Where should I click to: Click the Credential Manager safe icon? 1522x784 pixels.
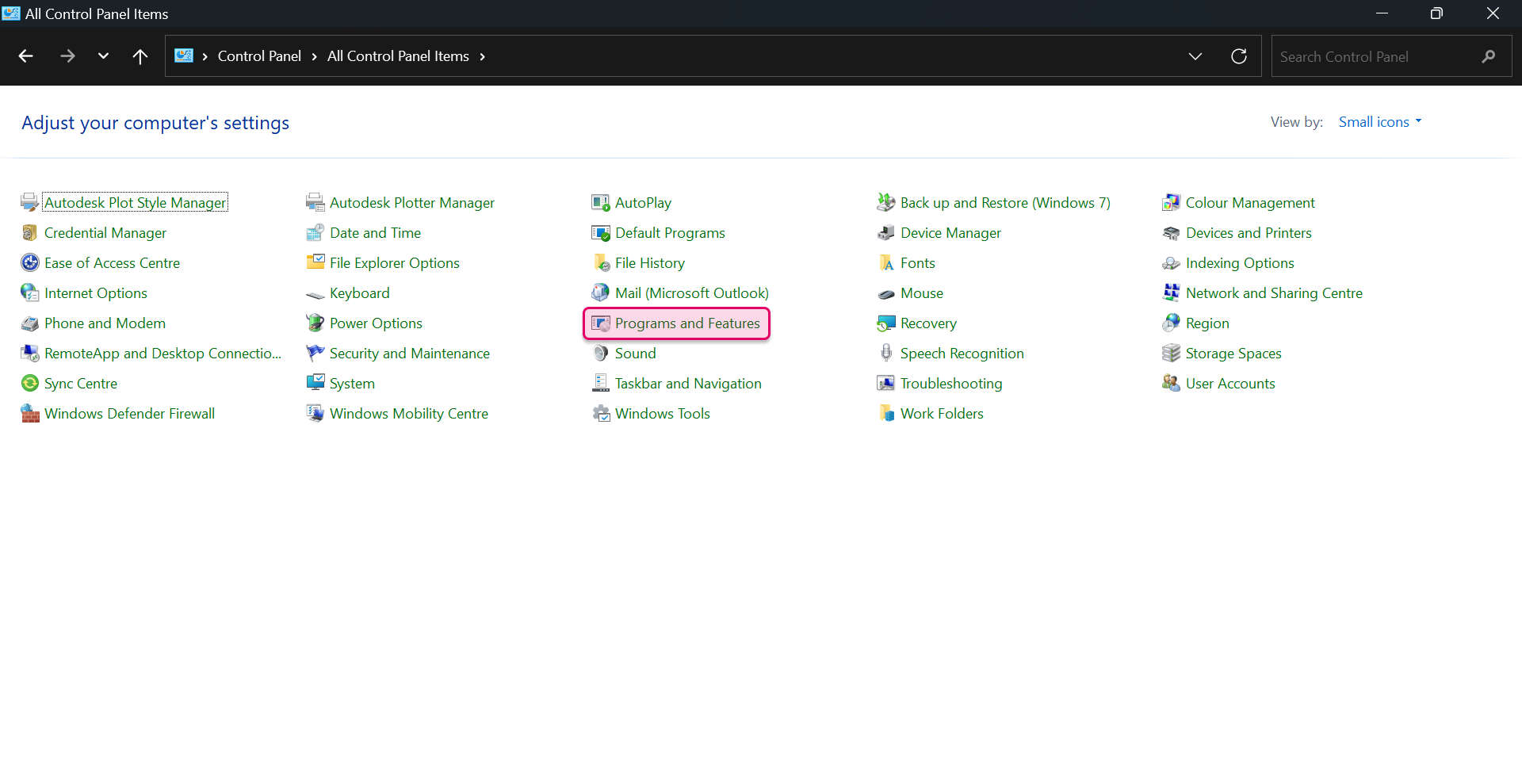[30, 233]
